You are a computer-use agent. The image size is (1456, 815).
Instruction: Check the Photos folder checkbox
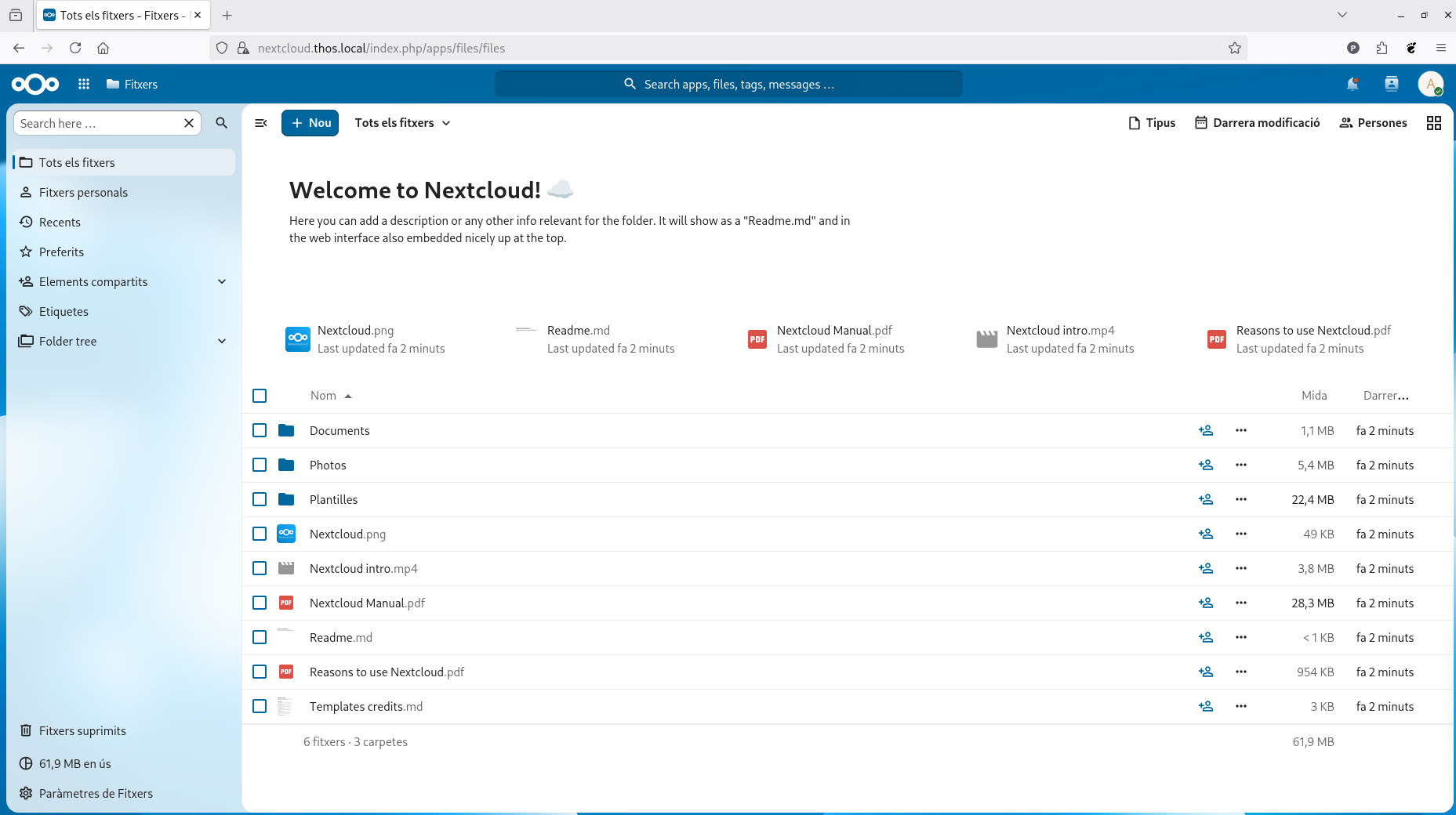(x=260, y=465)
